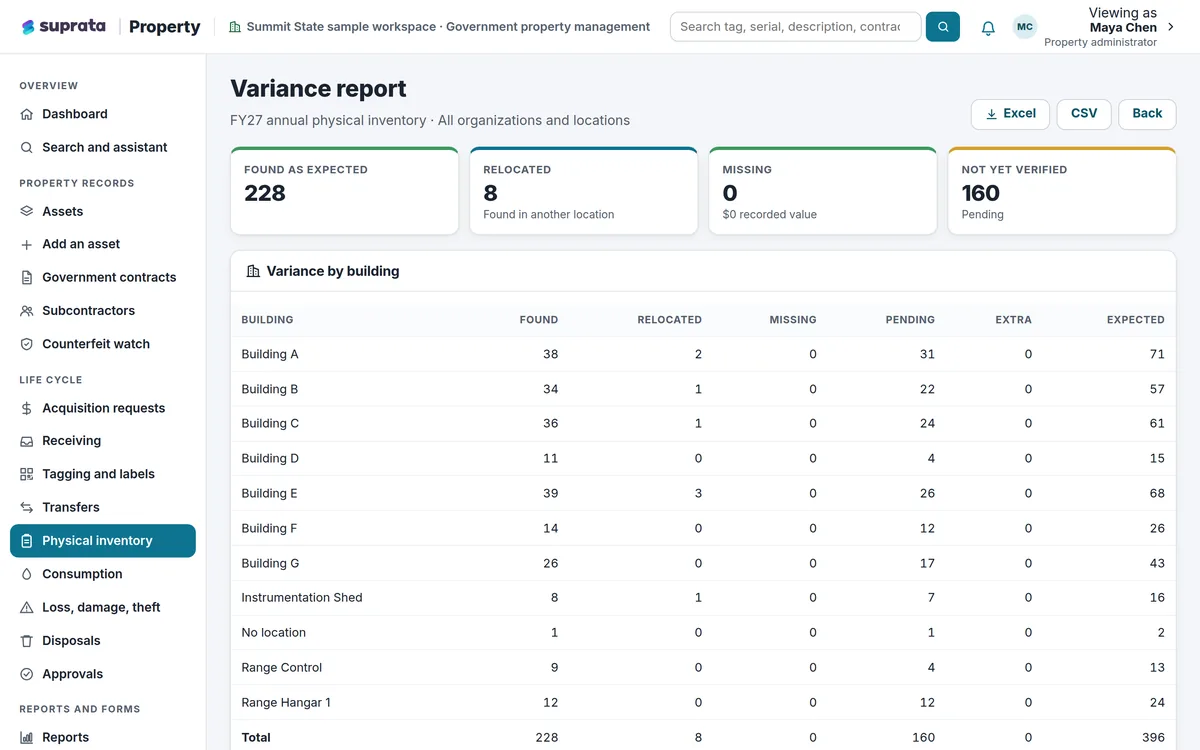Click the Not yet verified card
1200x750 pixels.
click(1062, 191)
